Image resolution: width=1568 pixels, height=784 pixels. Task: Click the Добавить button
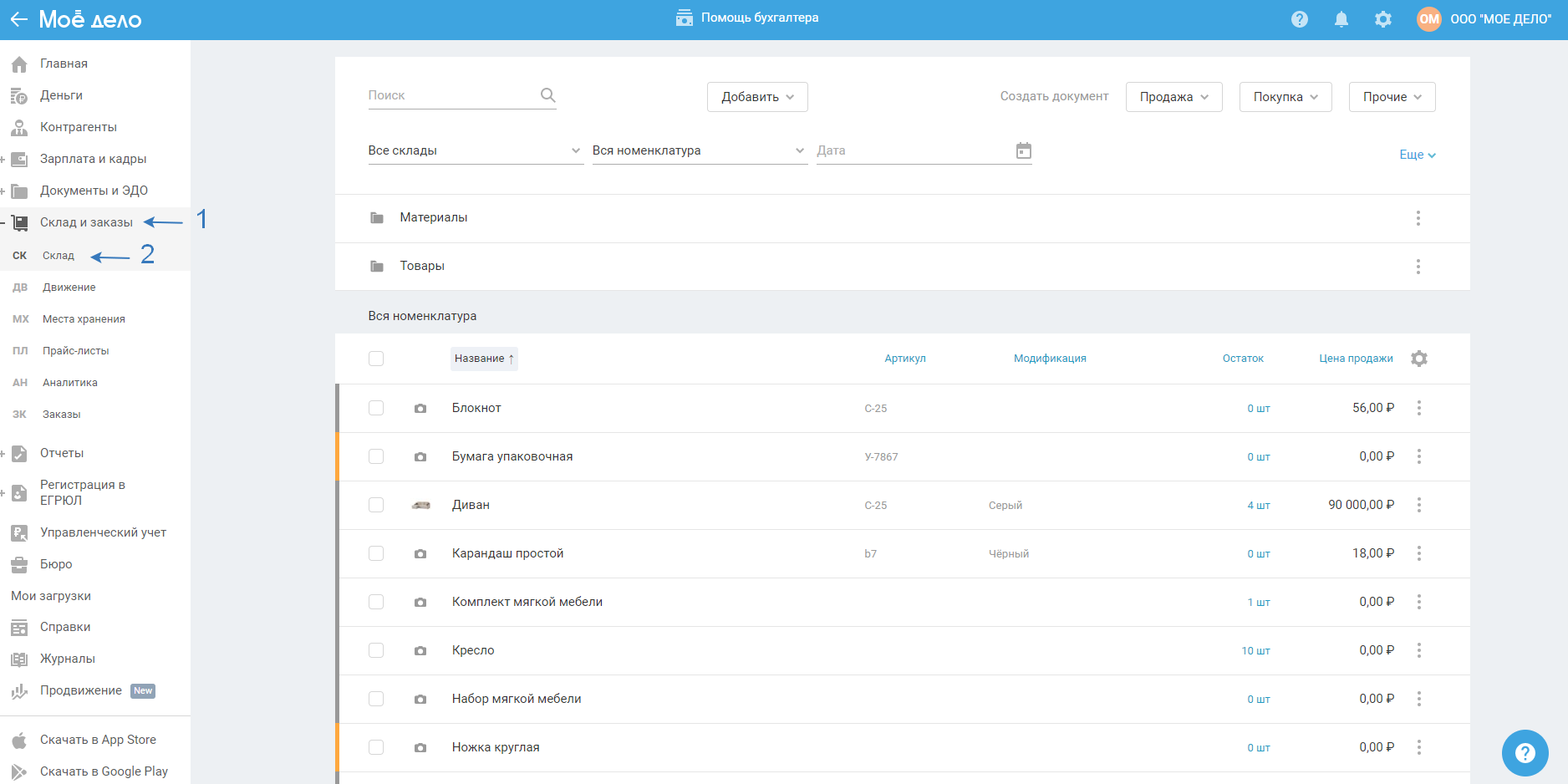[756, 97]
